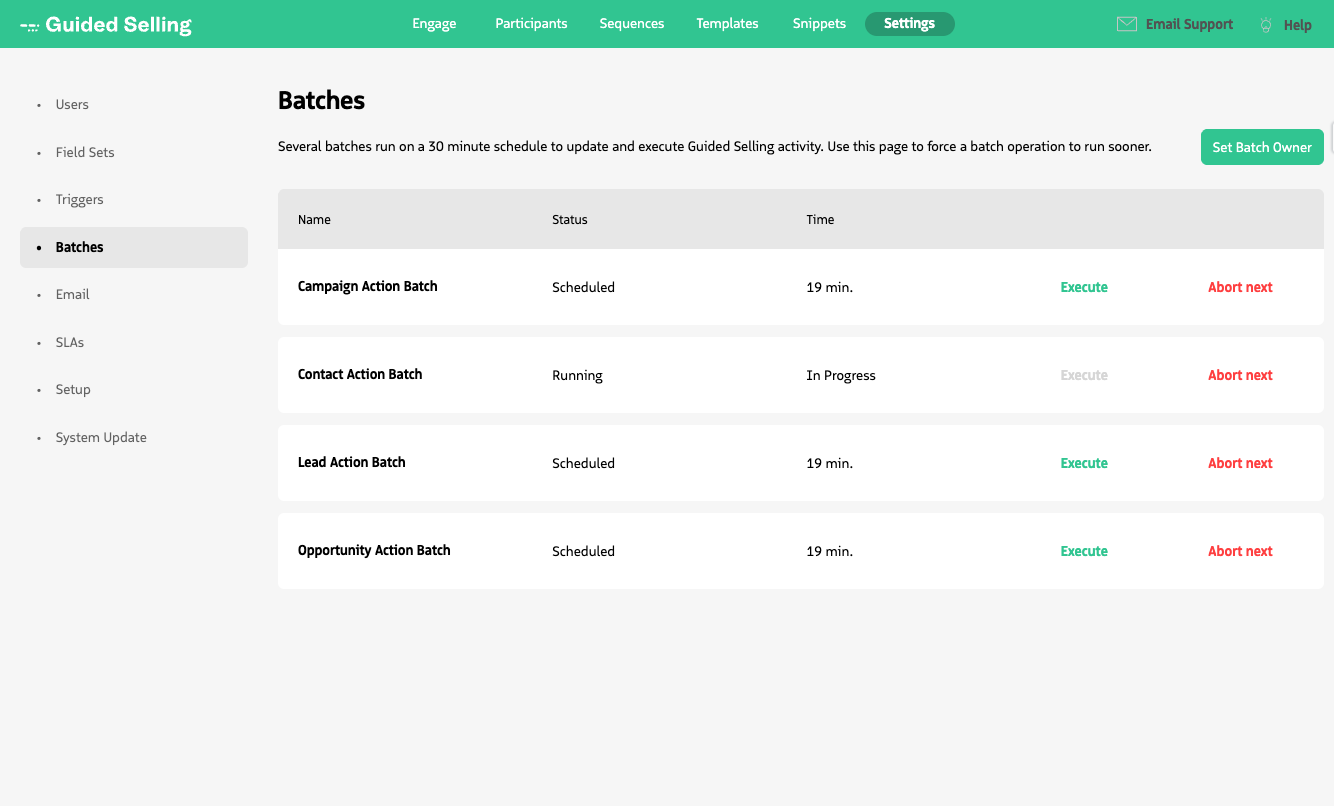Viewport: 1334px width, 806px height.
Task: Open the Sequences menu item
Action: (x=631, y=23)
